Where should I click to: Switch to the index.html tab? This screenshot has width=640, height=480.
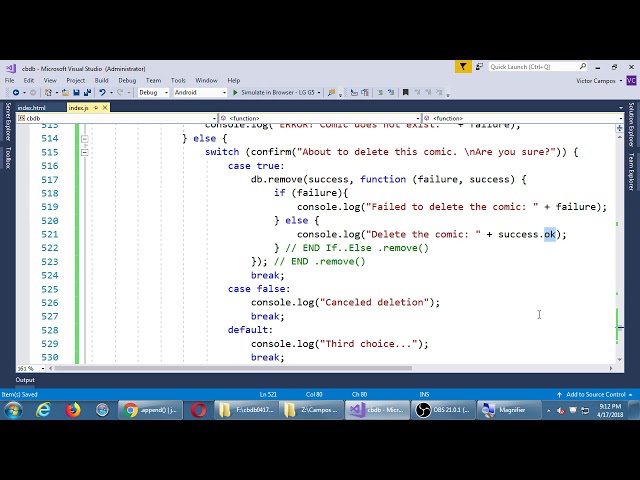(x=32, y=107)
